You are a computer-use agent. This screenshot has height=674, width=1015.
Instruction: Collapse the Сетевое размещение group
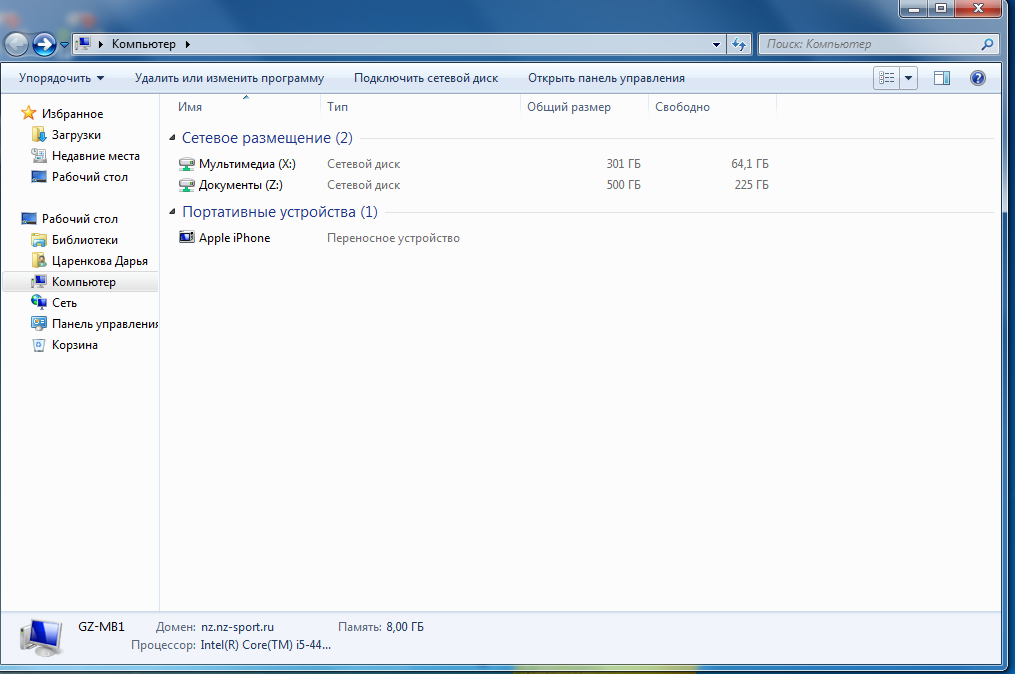tap(173, 138)
